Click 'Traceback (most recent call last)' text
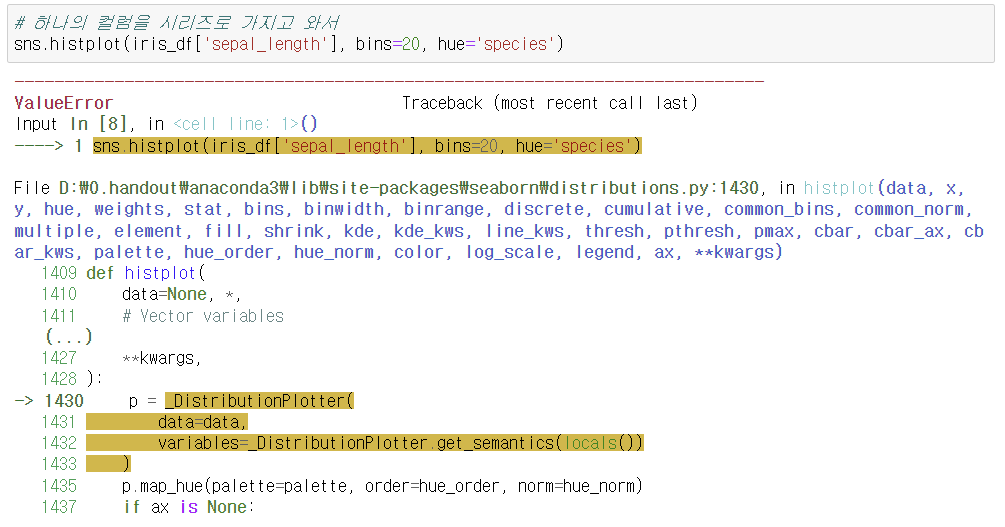Image resolution: width=1005 pixels, height=527 pixels. [549, 103]
